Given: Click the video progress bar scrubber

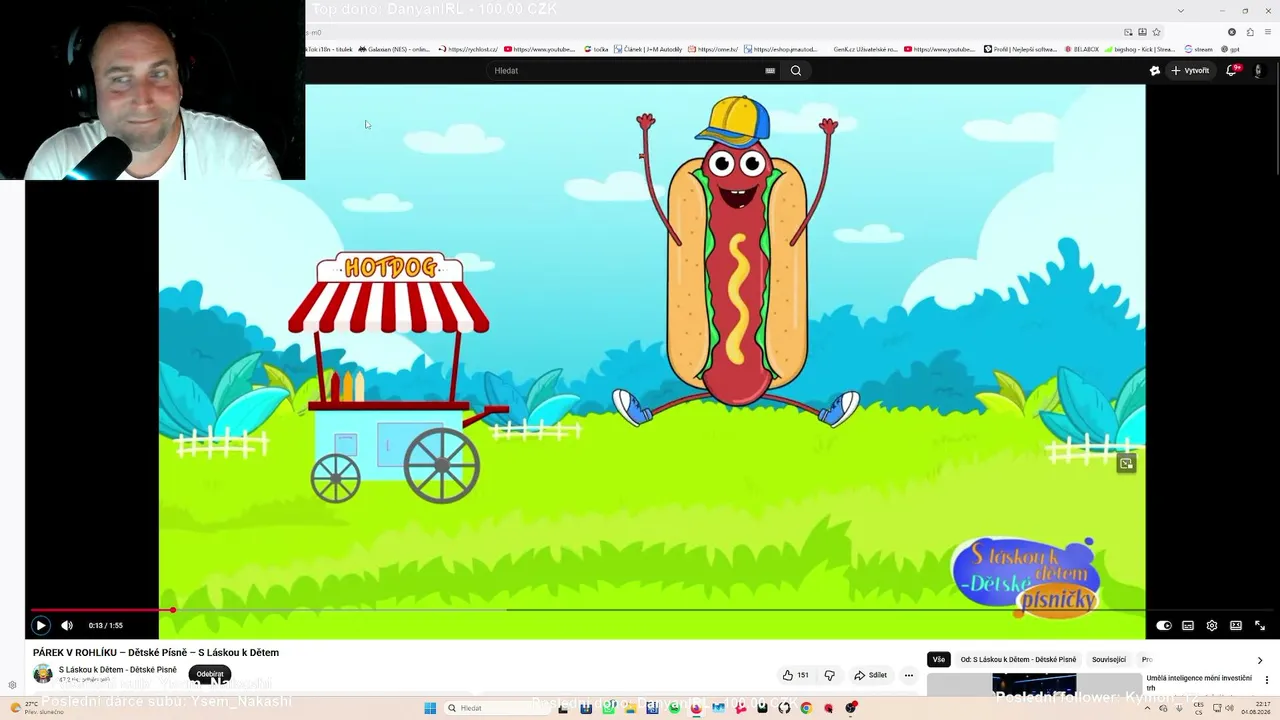Looking at the screenshot, I should coord(173,609).
